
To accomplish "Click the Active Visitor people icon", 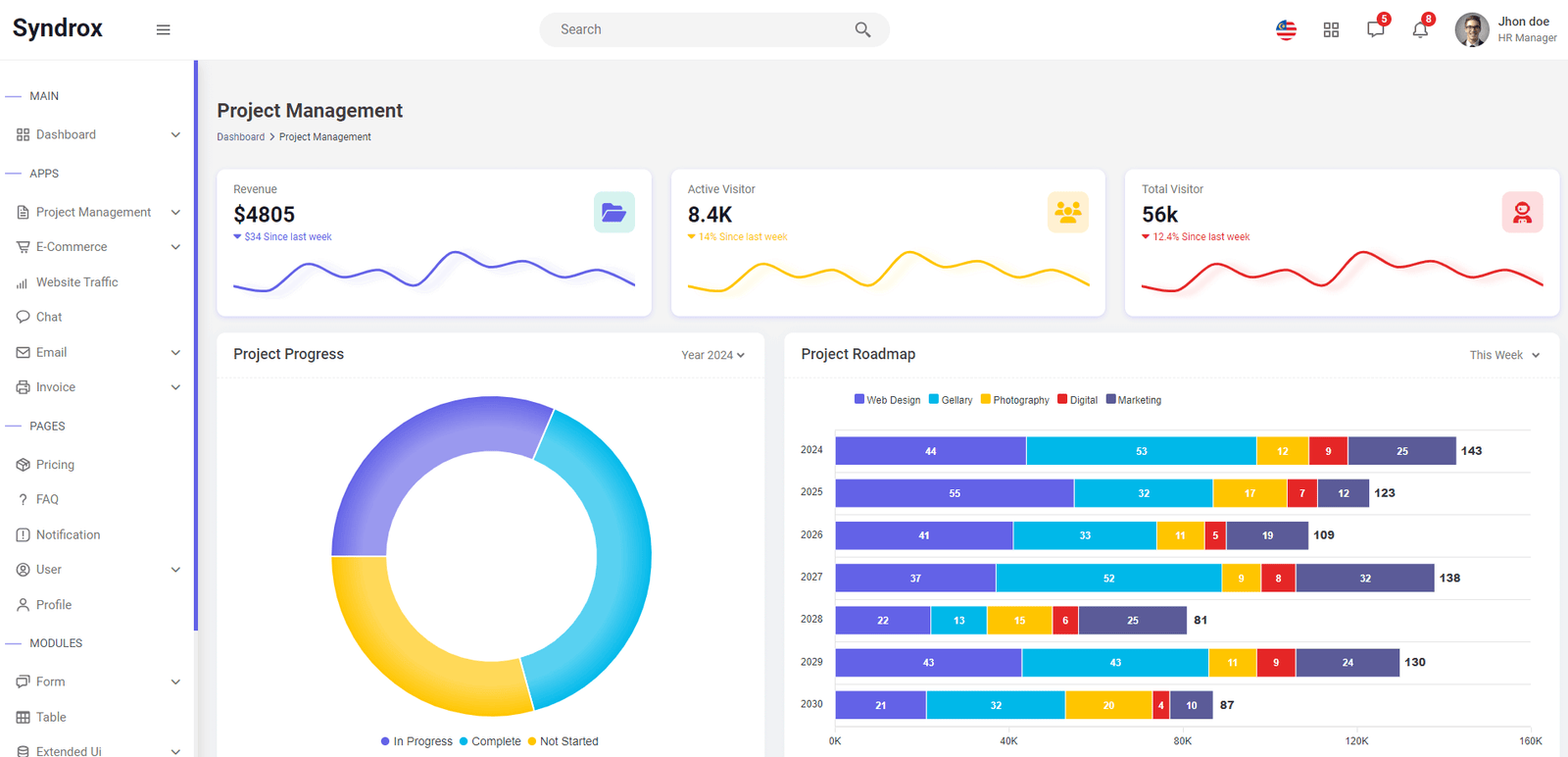I will pos(1068,212).
